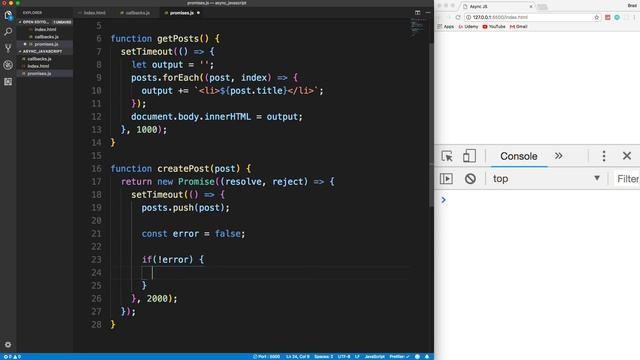Open the Manage gear in VS Code
This screenshot has width=640, height=360.
(8, 344)
